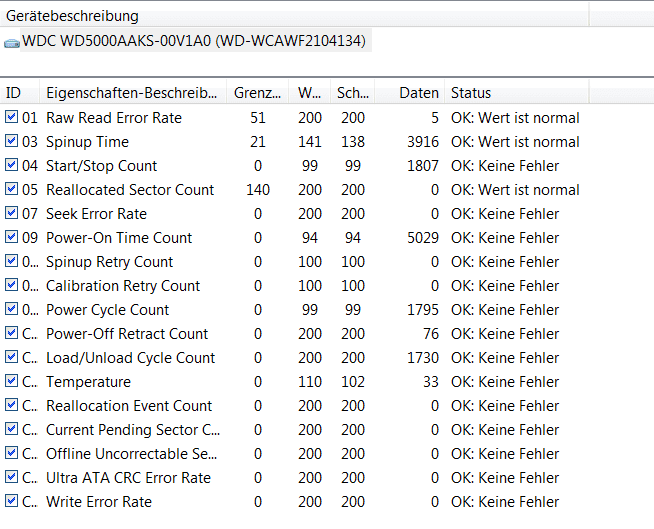Click the Daten value 1730 for Load/Unload Cycle
This screenshot has height=529, width=654.
423,358
